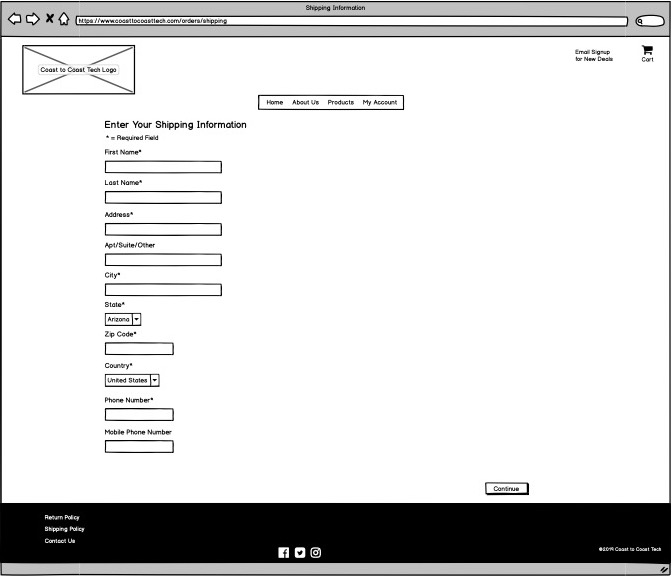Click the browser forward arrow
This screenshot has width=672, height=576.
pos(32,19)
